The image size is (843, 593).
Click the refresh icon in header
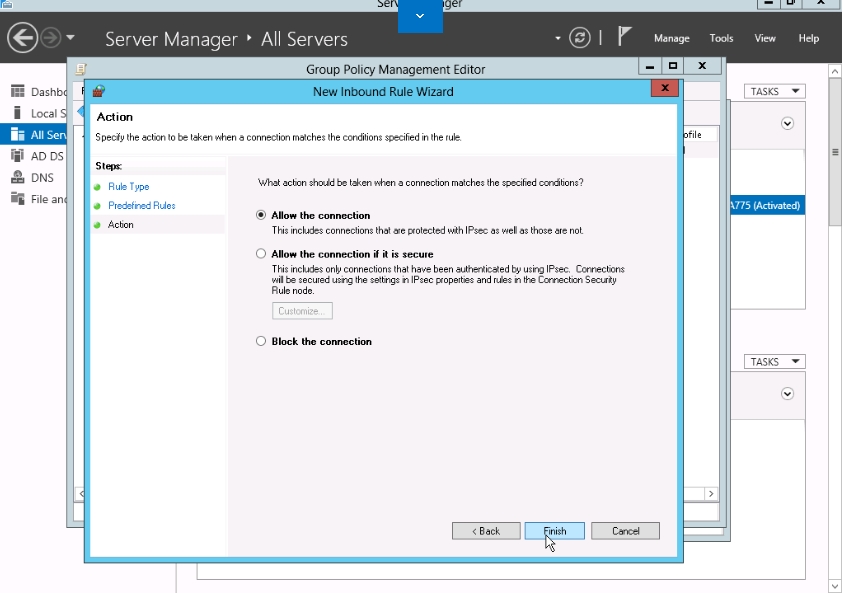580,38
